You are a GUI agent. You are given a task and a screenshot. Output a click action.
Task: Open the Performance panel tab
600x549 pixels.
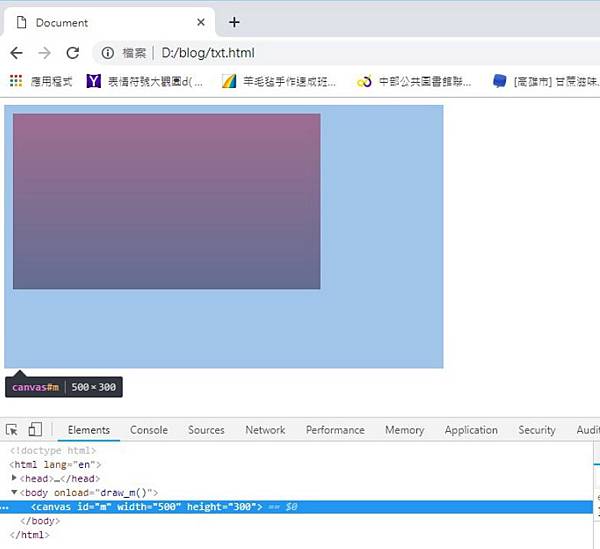tap(335, 430)
